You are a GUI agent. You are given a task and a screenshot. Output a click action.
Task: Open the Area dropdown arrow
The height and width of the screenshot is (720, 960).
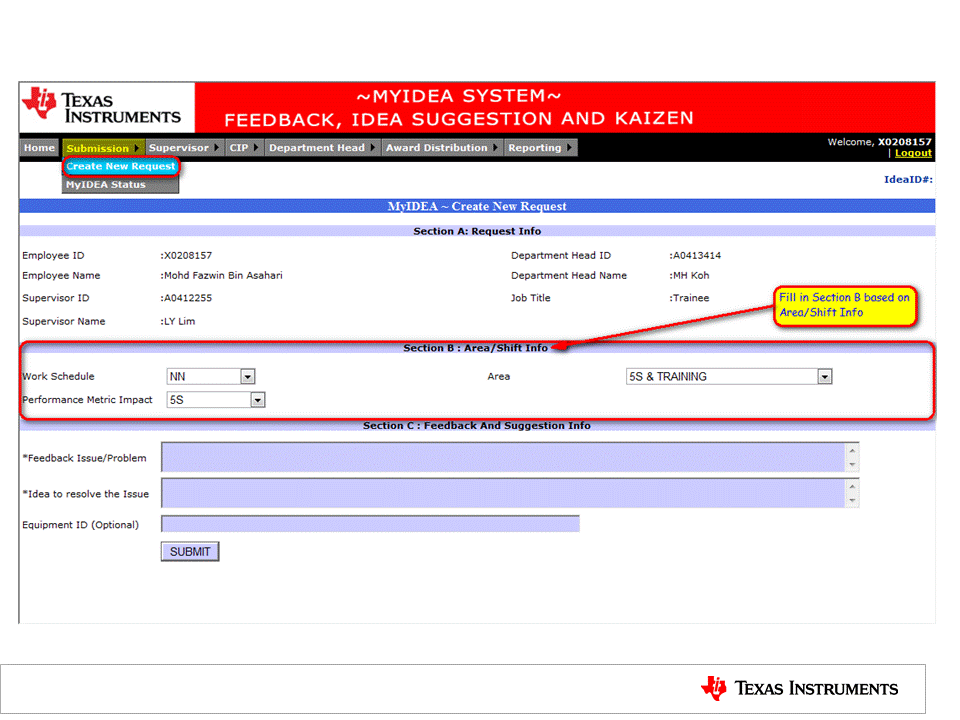[825, 377]
